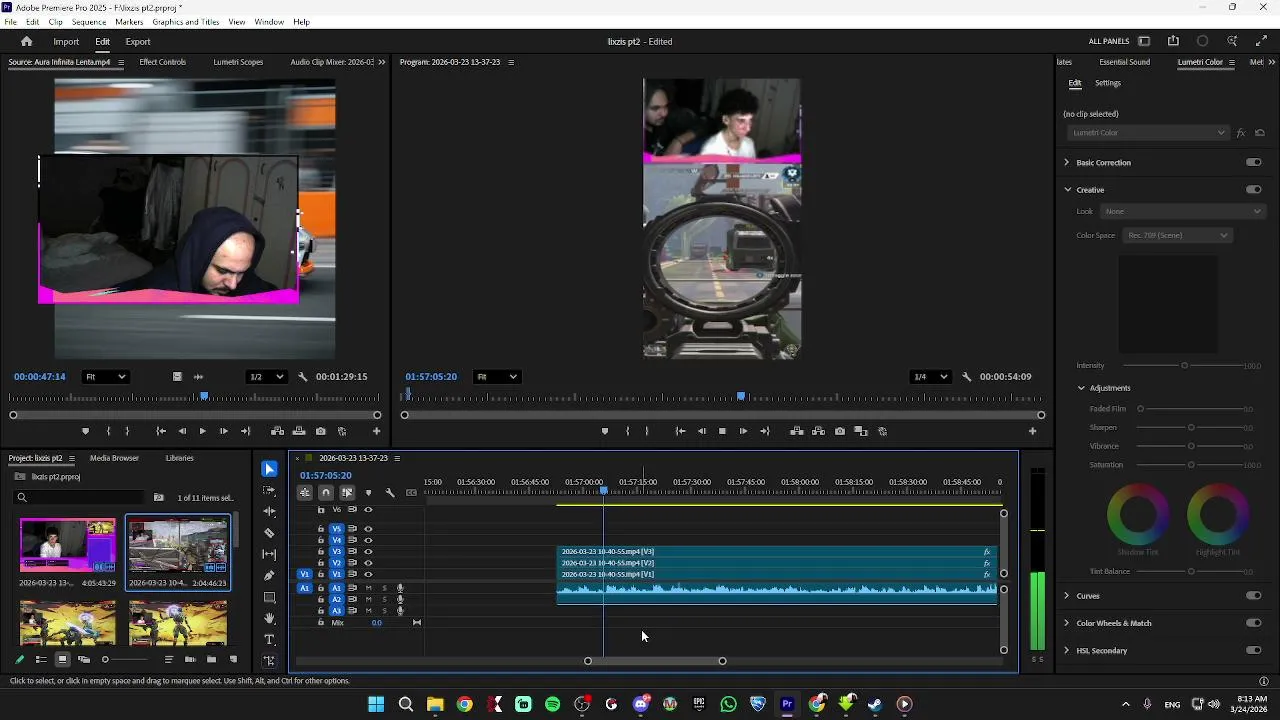
Task: Open timeline display settings wrench
Action: (x=390, y=493)
